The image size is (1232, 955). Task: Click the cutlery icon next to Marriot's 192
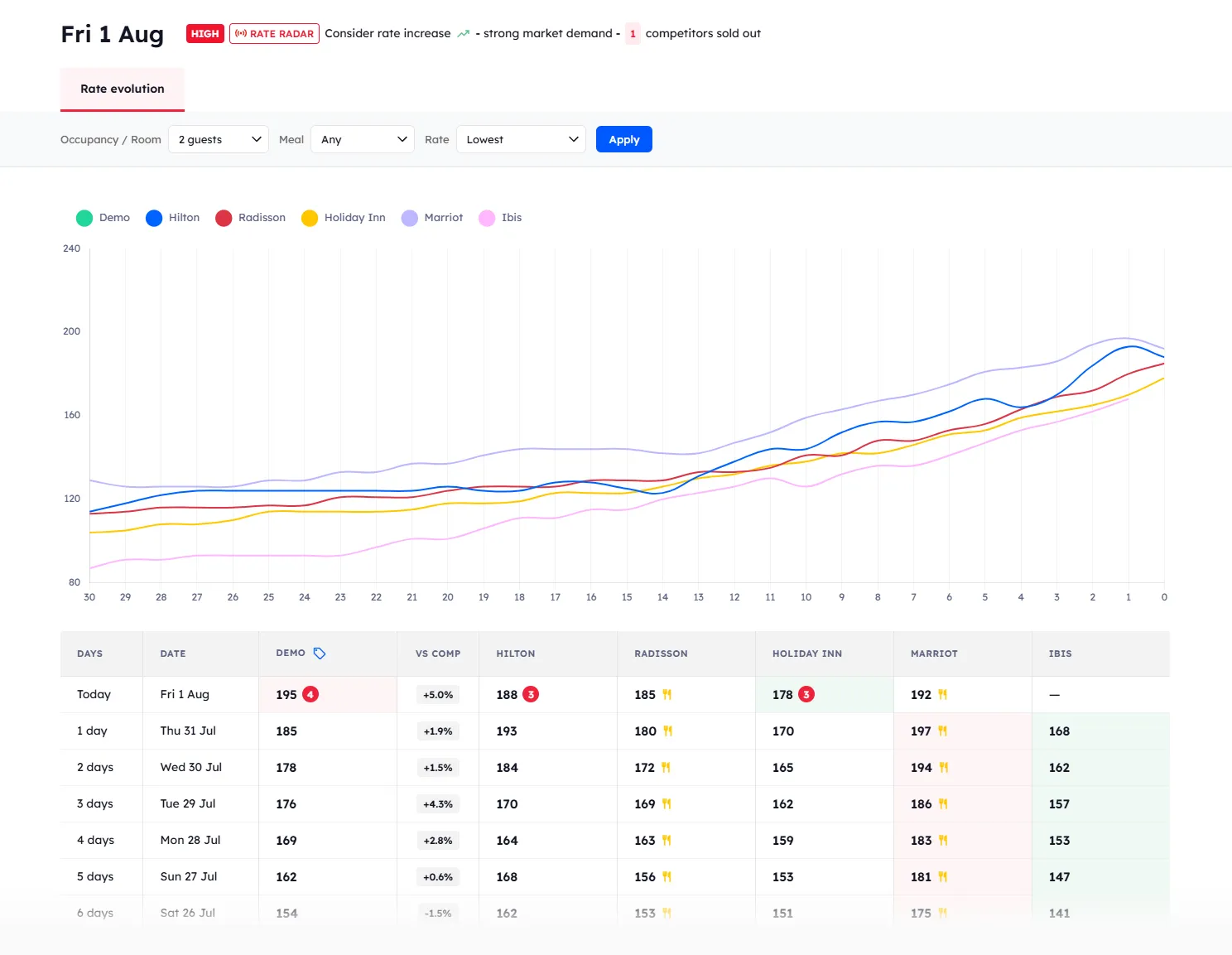tap(942, 694)
